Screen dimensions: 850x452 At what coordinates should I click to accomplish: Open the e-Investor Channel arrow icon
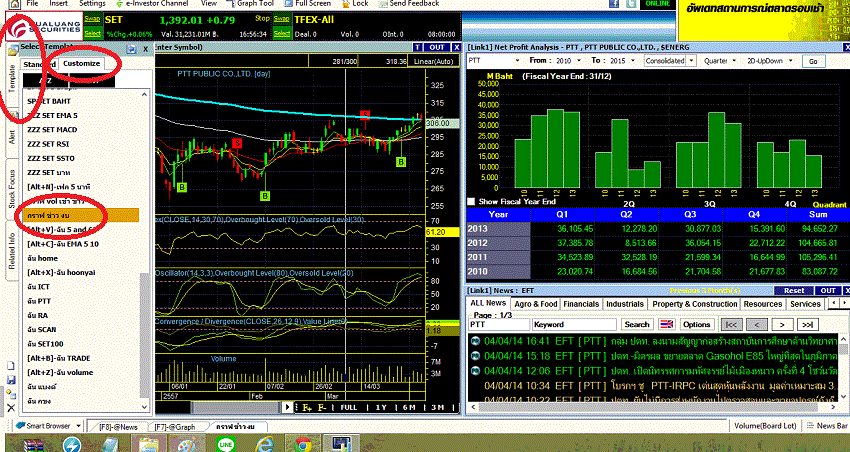pos(118,4)
